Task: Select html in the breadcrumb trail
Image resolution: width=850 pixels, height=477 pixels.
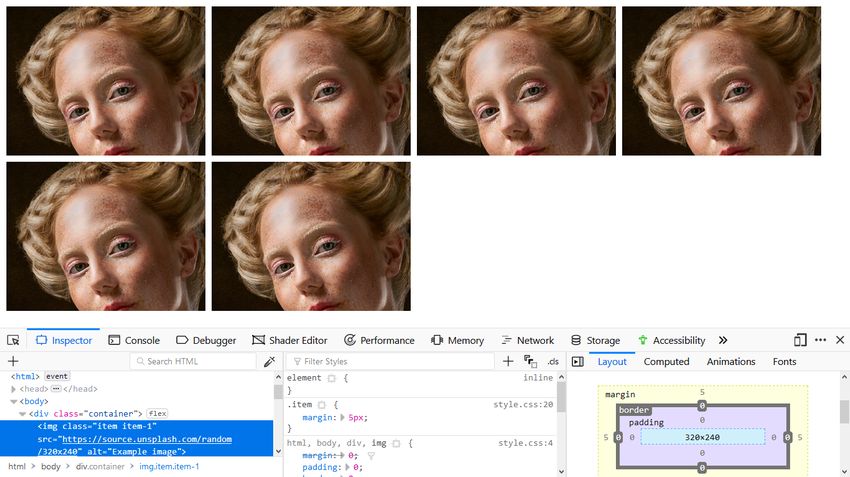Action: coord(17,467)
